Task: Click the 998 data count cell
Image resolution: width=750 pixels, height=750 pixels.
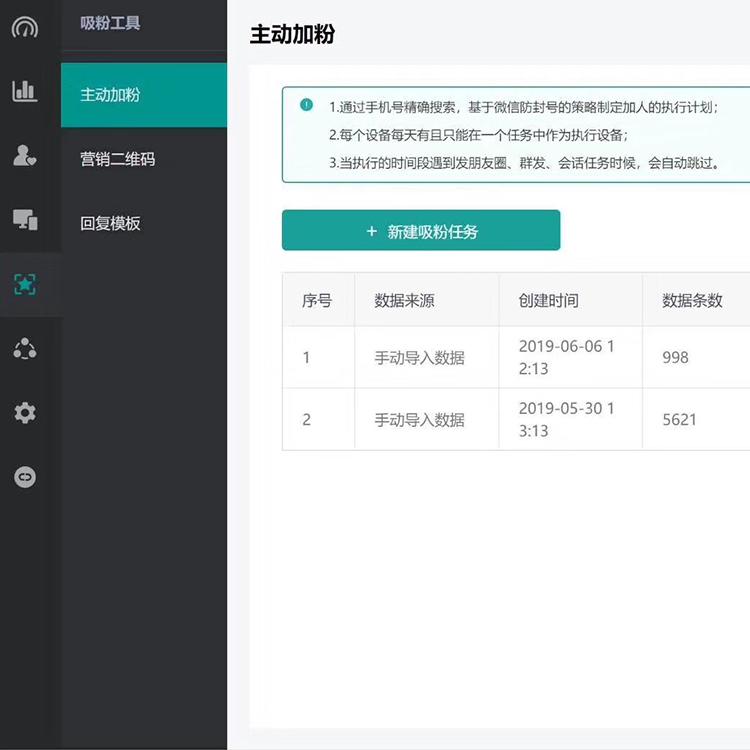Action: click(x=675, y=357)
